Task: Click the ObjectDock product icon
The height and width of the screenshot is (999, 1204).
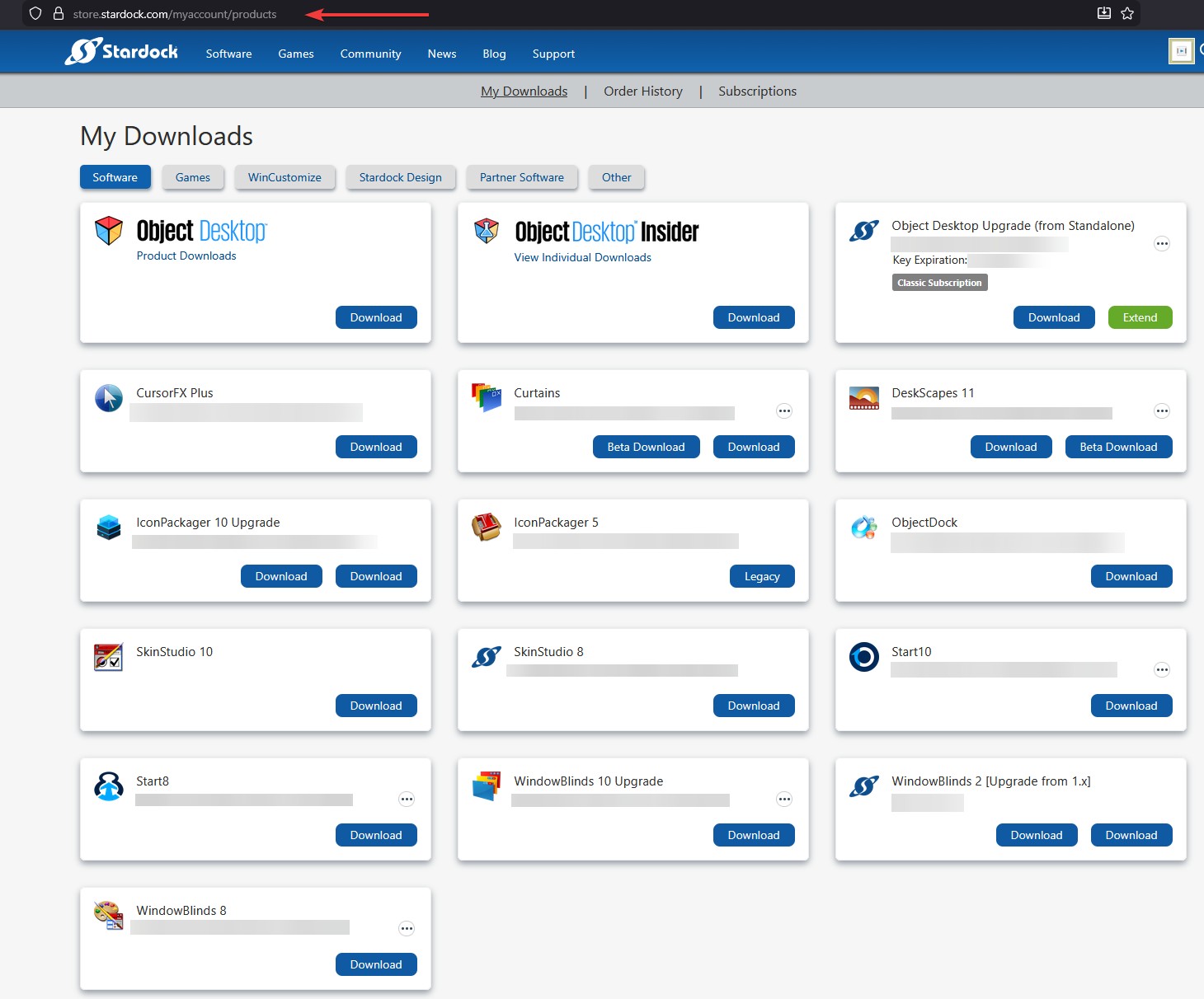Action: [x=863, y=528]
